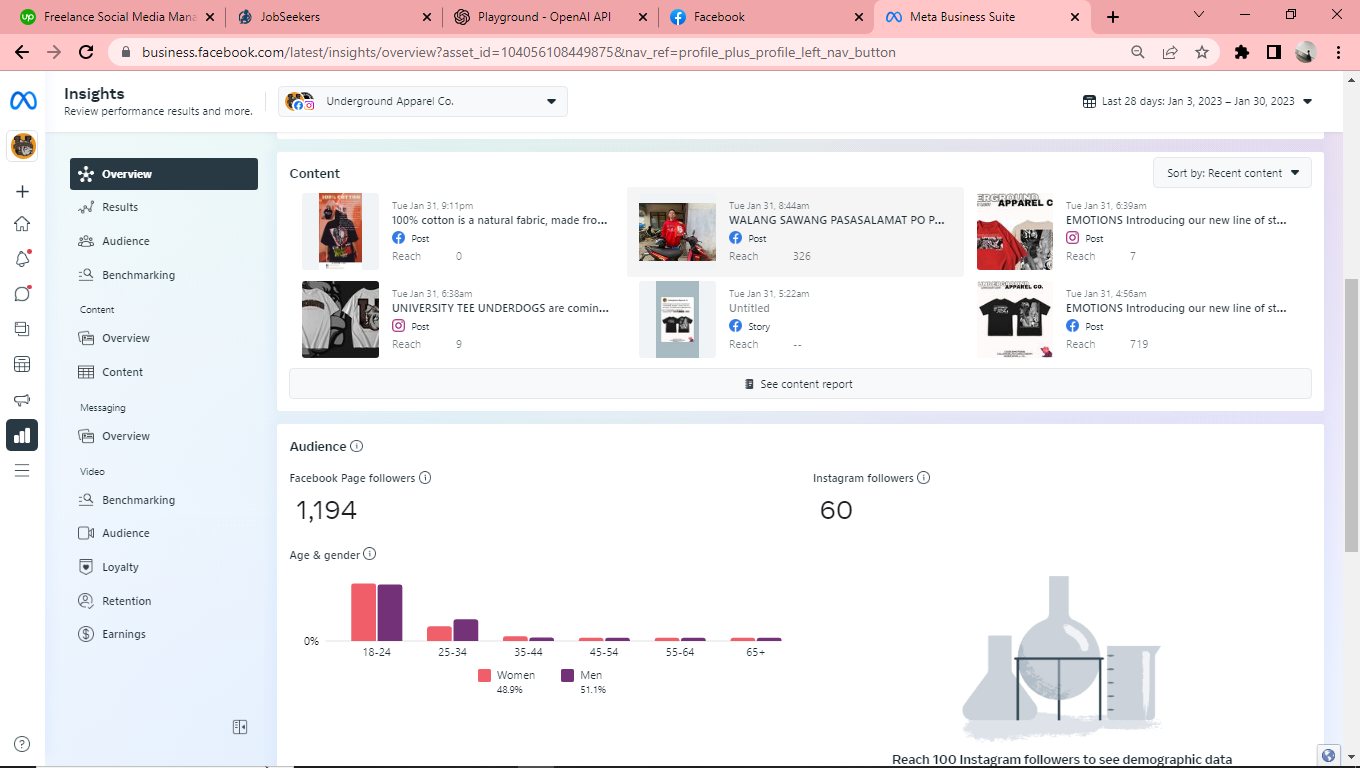Open the Extensions puzzle icon
Viewport: 1360px width, 768px height.
point(1242,52)
